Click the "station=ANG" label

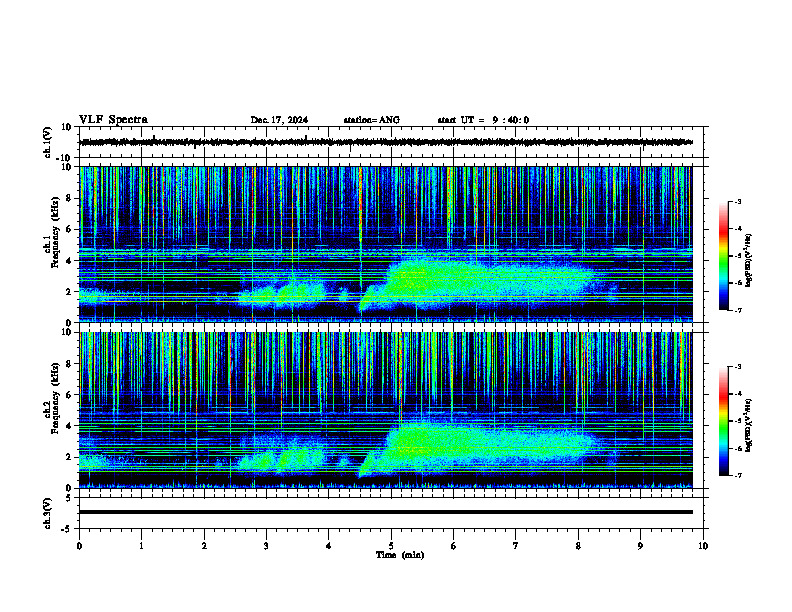pos(371,120)
